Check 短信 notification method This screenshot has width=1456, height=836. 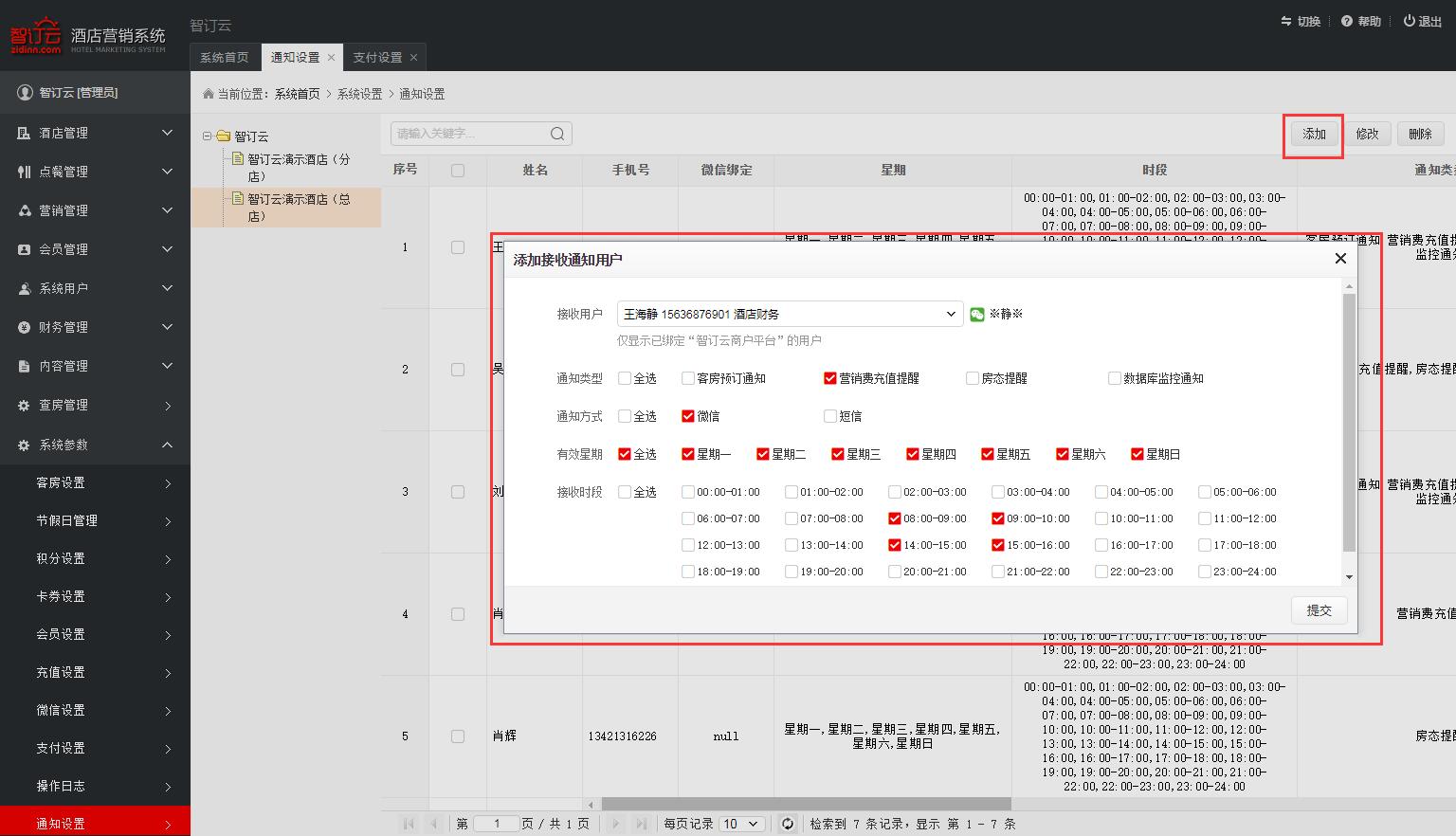(830, 416)
